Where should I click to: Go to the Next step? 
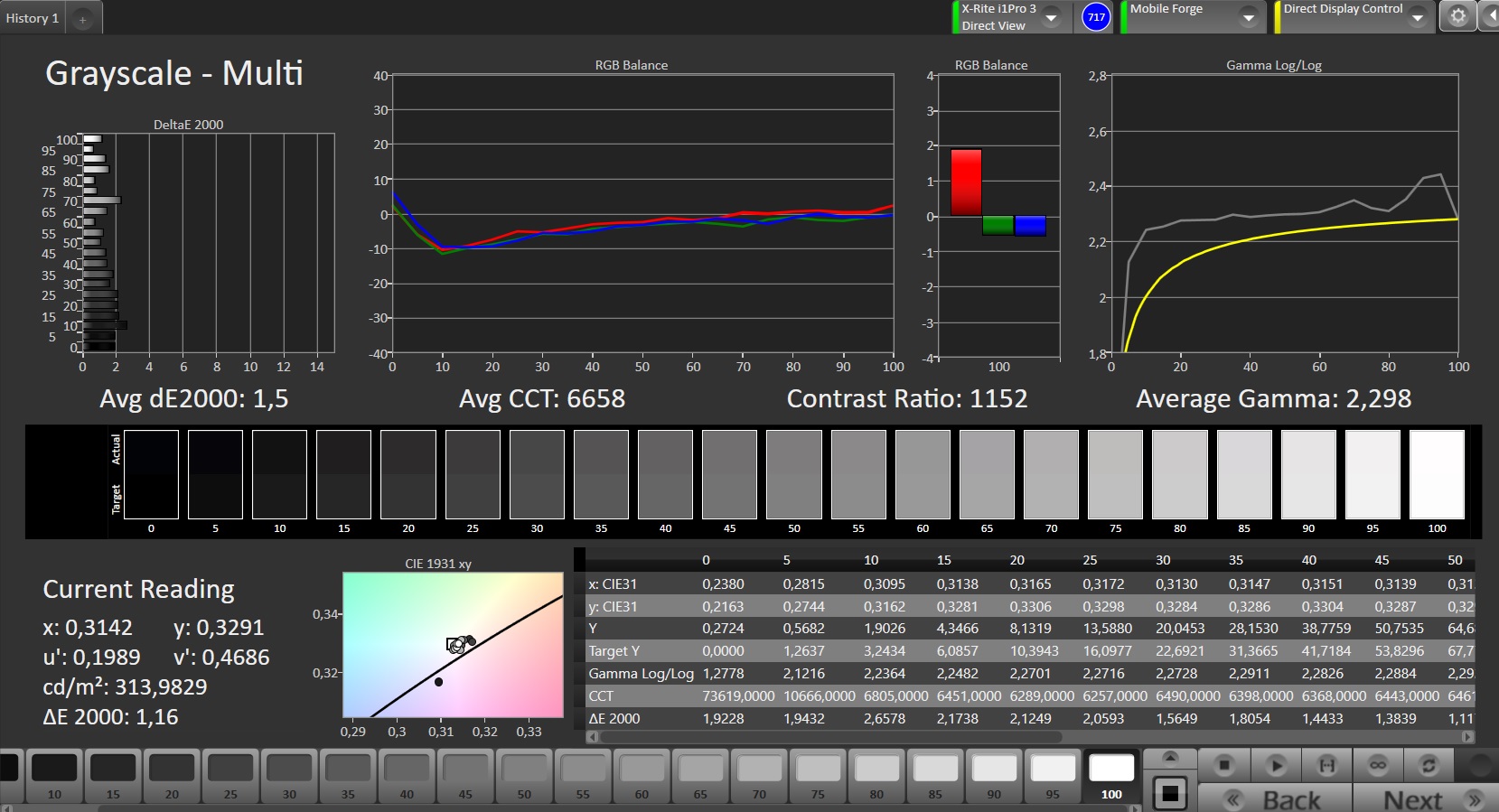click(1427, 799)
